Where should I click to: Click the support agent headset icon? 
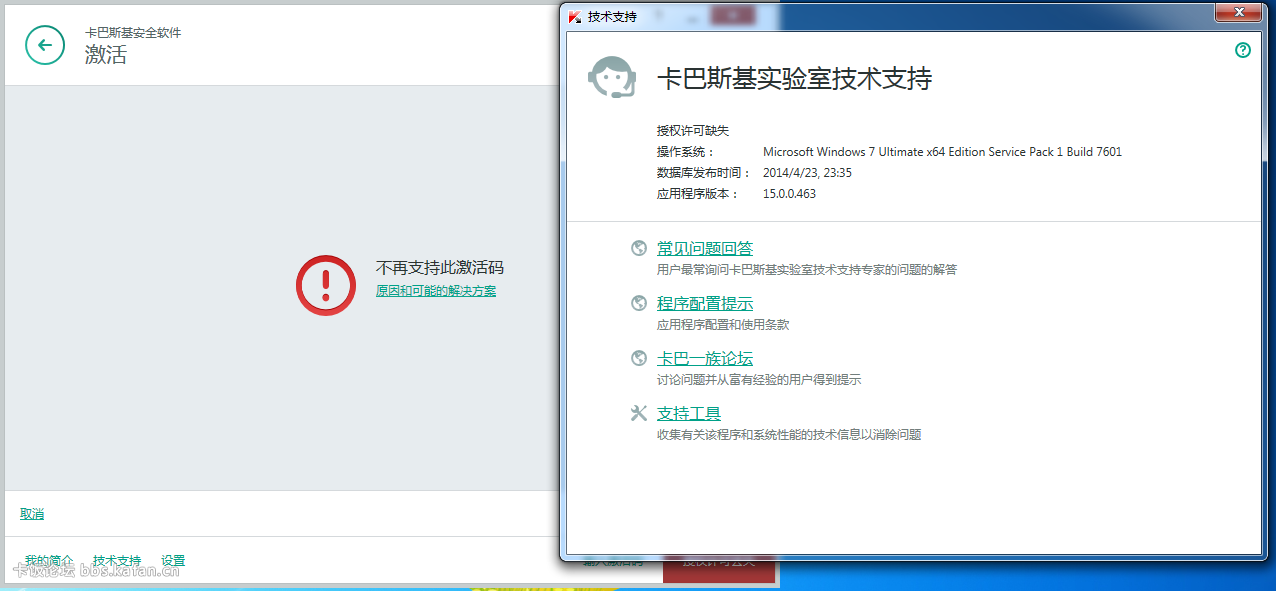tap(612, 77)
